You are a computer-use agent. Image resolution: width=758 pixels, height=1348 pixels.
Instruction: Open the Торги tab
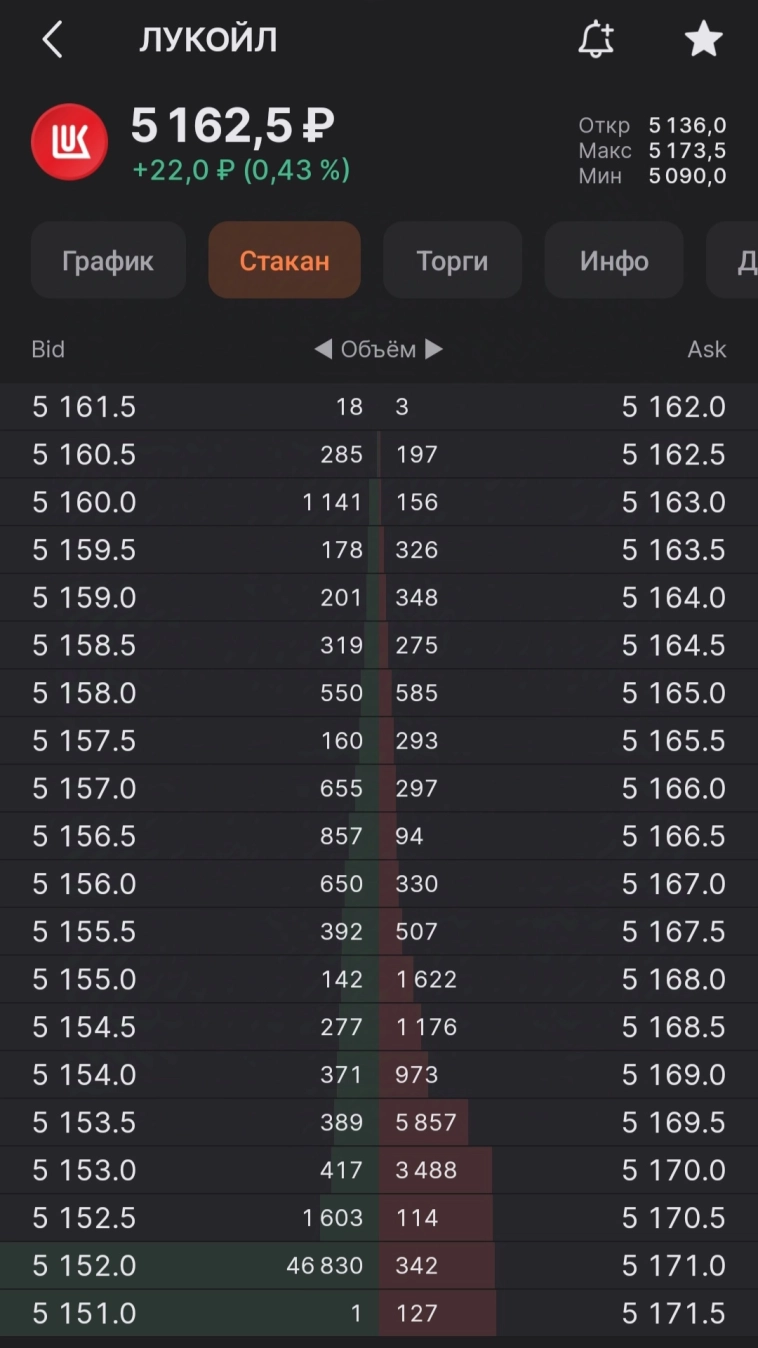[x=452, y=261]
